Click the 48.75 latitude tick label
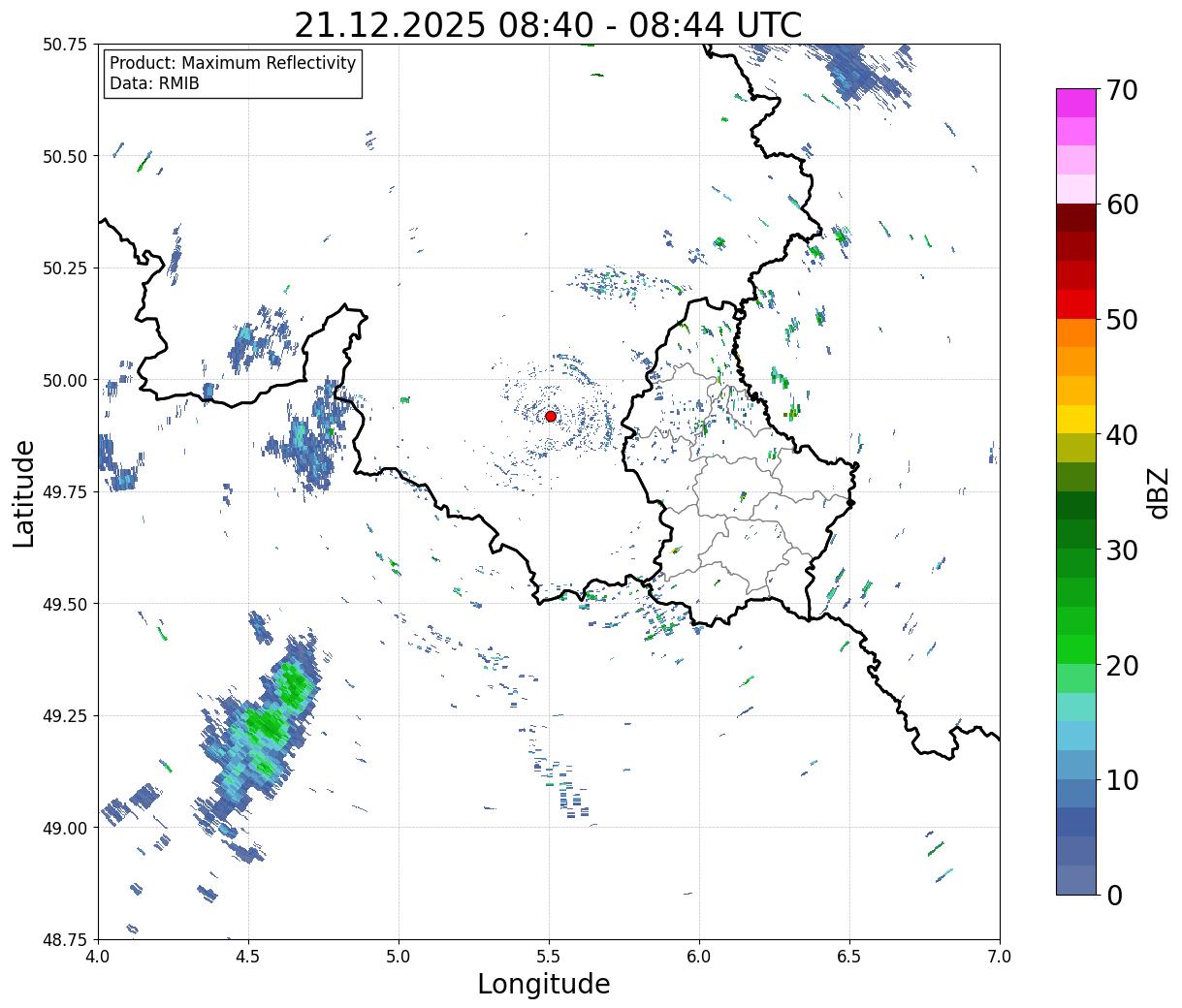 coord(65,939)
